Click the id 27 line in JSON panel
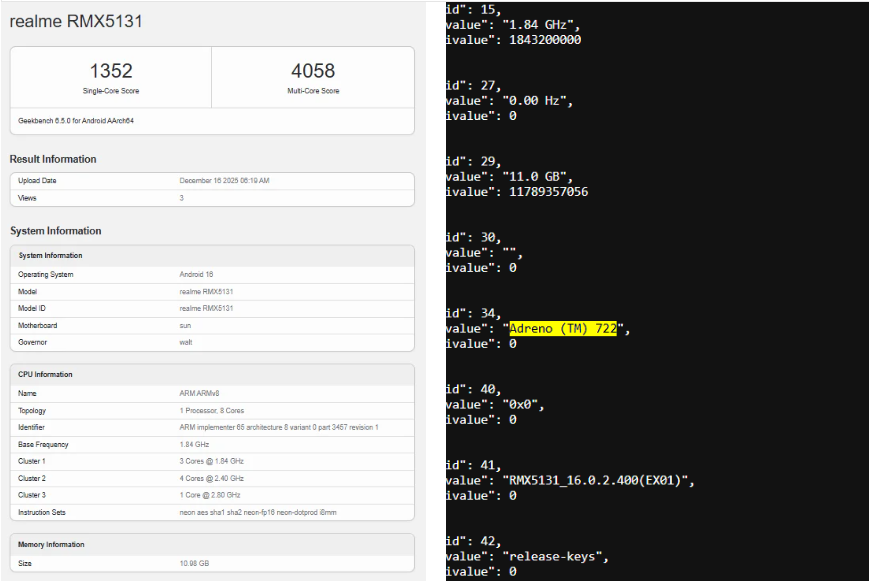 click(474, 85)
